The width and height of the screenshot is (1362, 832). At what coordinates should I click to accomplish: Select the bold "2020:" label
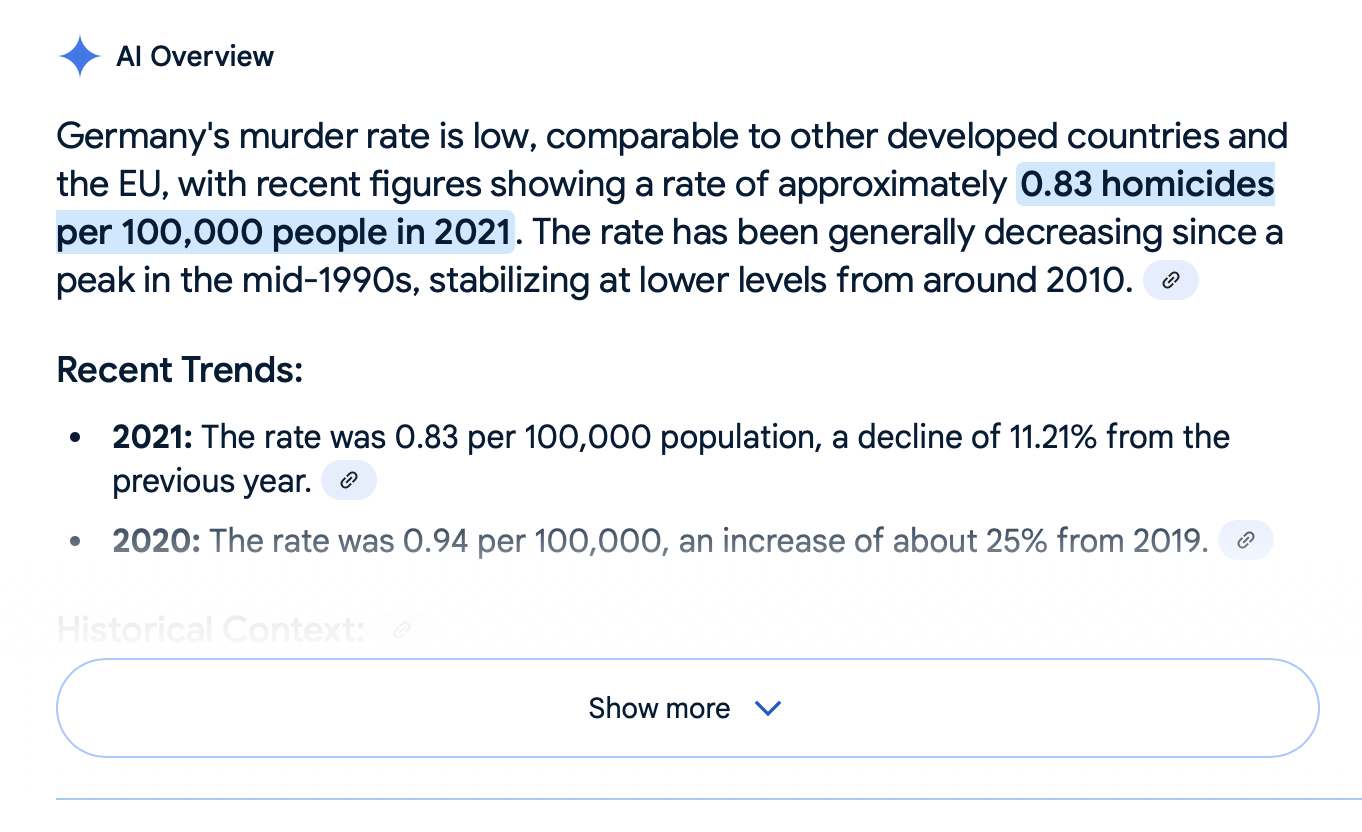(157, 541)
